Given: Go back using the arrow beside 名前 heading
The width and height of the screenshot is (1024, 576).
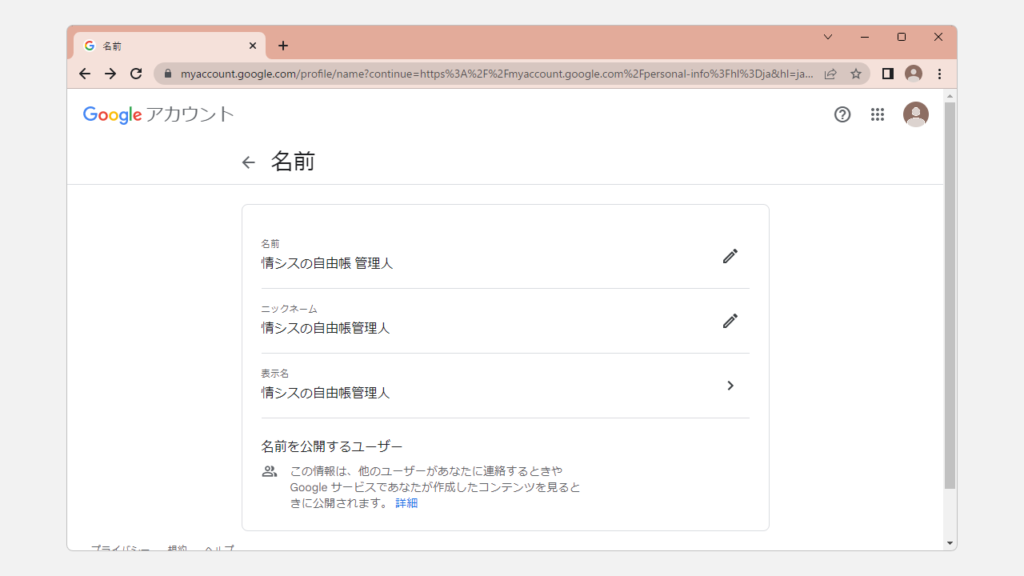Looking at the screenshot, I should tap(249, 162).
